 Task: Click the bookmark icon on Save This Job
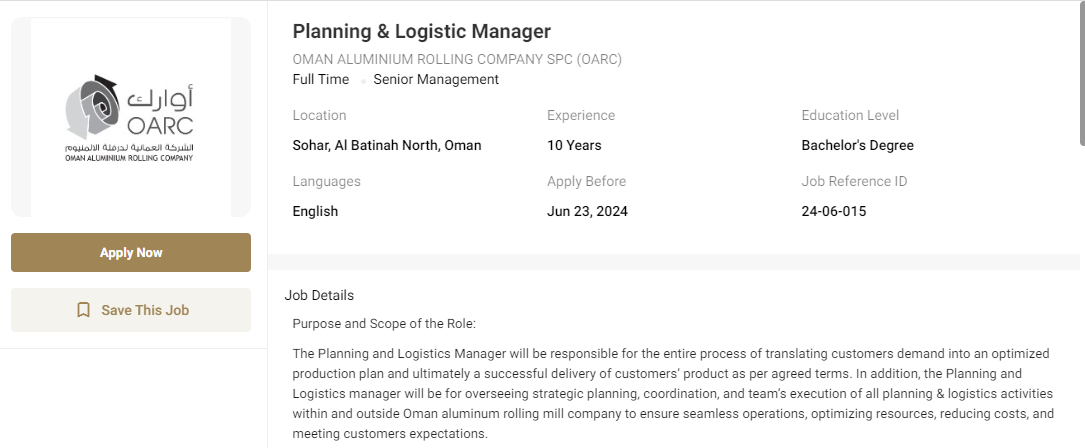click(x=83, y=310)
